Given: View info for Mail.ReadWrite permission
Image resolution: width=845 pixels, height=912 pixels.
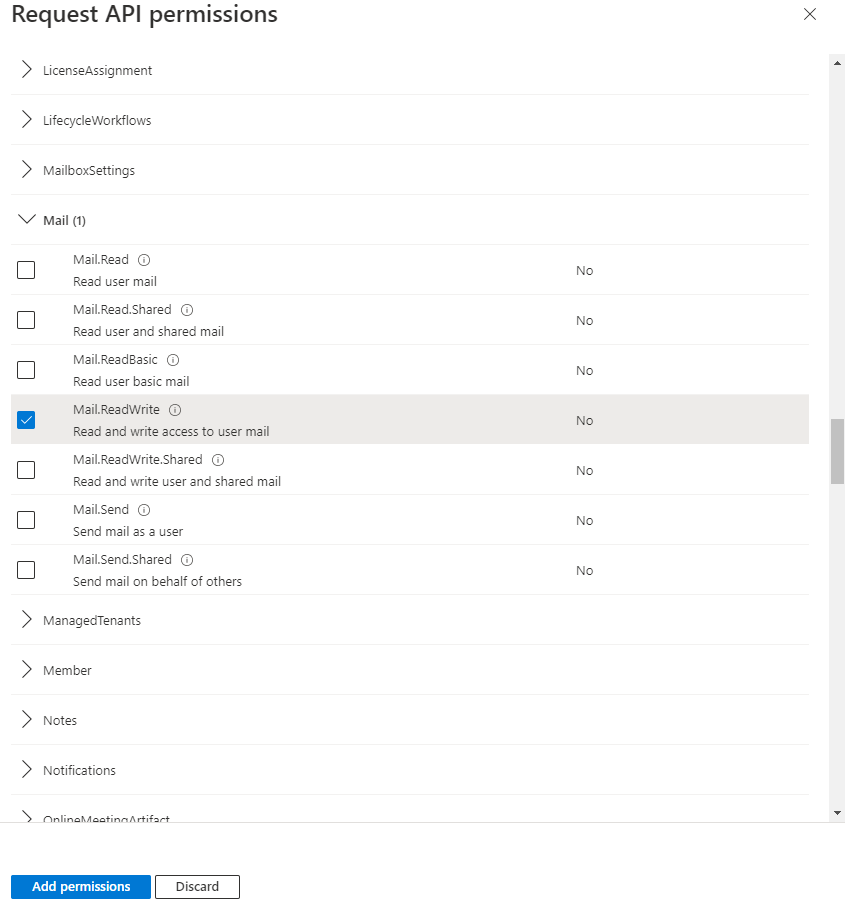Looking at the screenshot, I should (175, 410).
